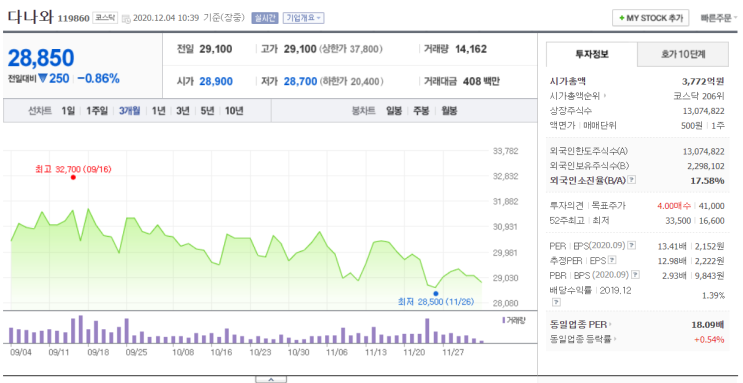Switch to the 호가10단계 tab
The image size is (743, 383).
point(683,55)
